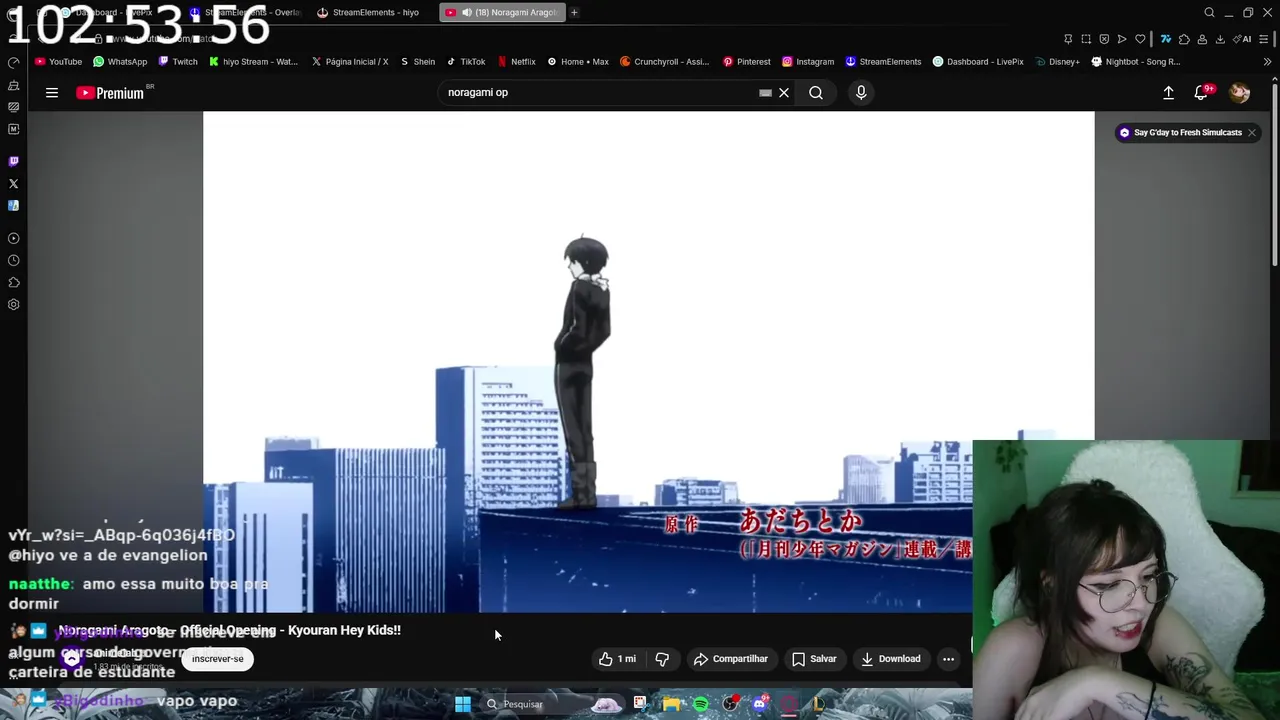
Task: Click the Noragami video player frame
Action: (x=648, y=362)
